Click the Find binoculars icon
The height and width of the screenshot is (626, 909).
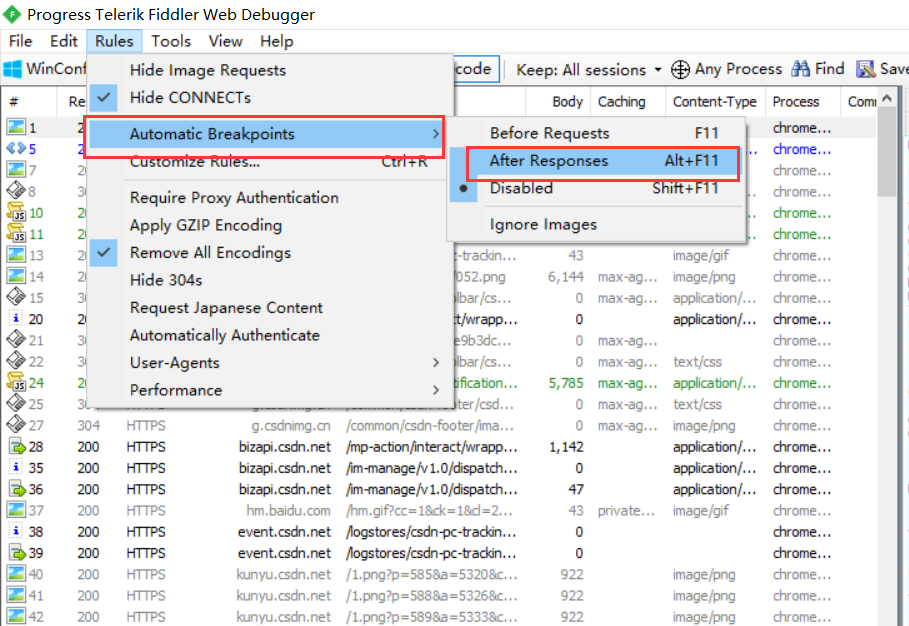pos(801,69)
